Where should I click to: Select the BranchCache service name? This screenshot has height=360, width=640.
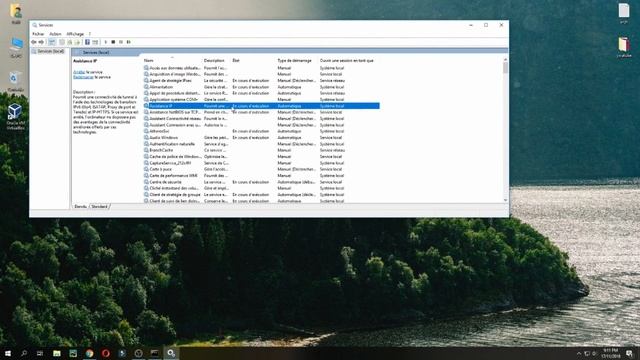[x=161, y=150]
